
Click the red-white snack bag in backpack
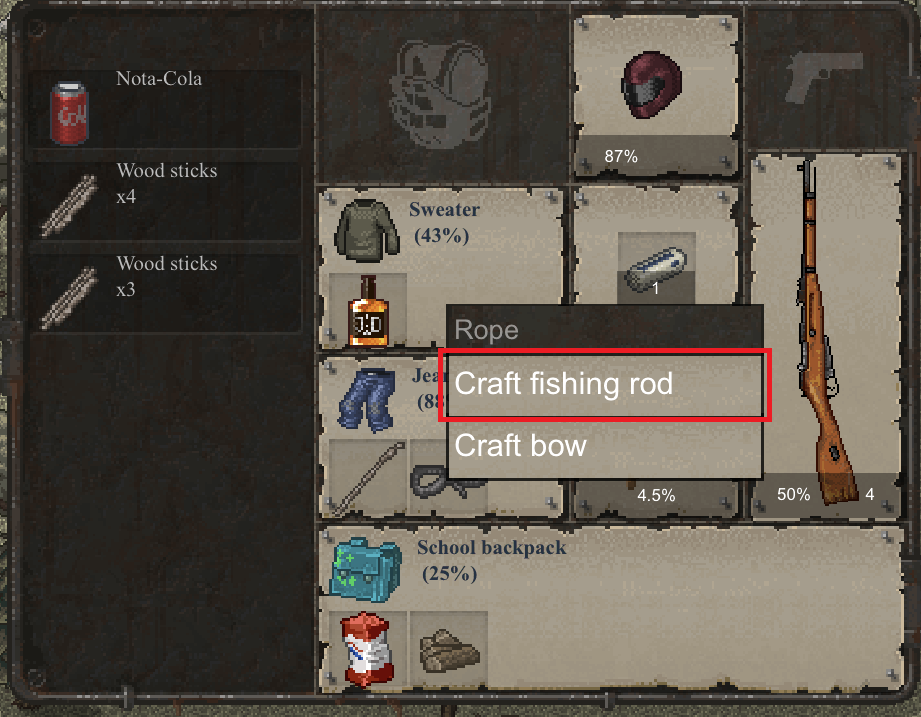pyautogui.click(x=367, y=649)
